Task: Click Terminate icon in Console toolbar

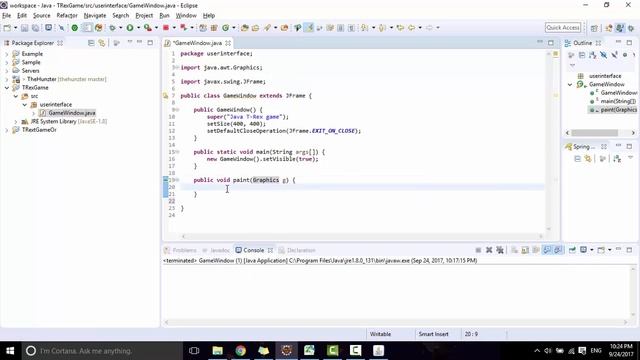Action: 478,250
